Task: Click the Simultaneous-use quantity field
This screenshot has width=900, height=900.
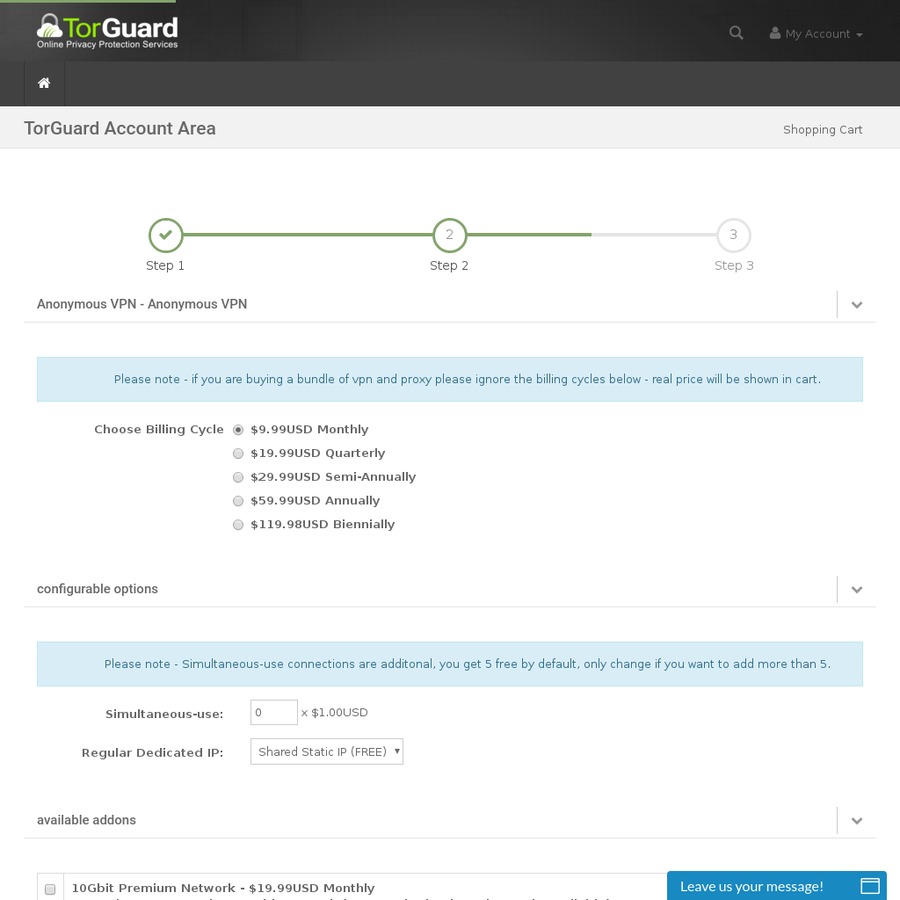Action: pyautogui.click(x=274, y=712)
